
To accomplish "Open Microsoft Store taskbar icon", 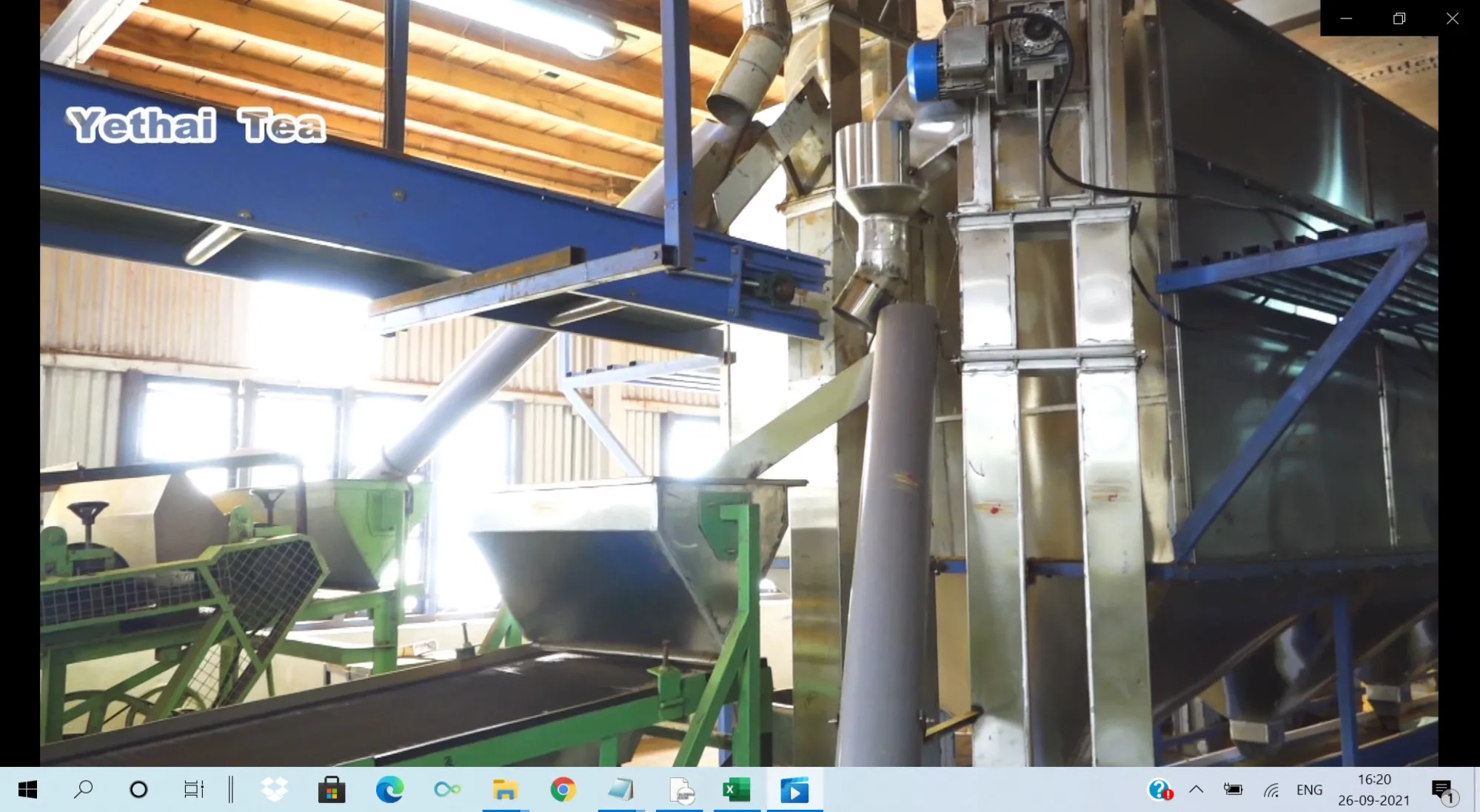I will click(332, 790).
